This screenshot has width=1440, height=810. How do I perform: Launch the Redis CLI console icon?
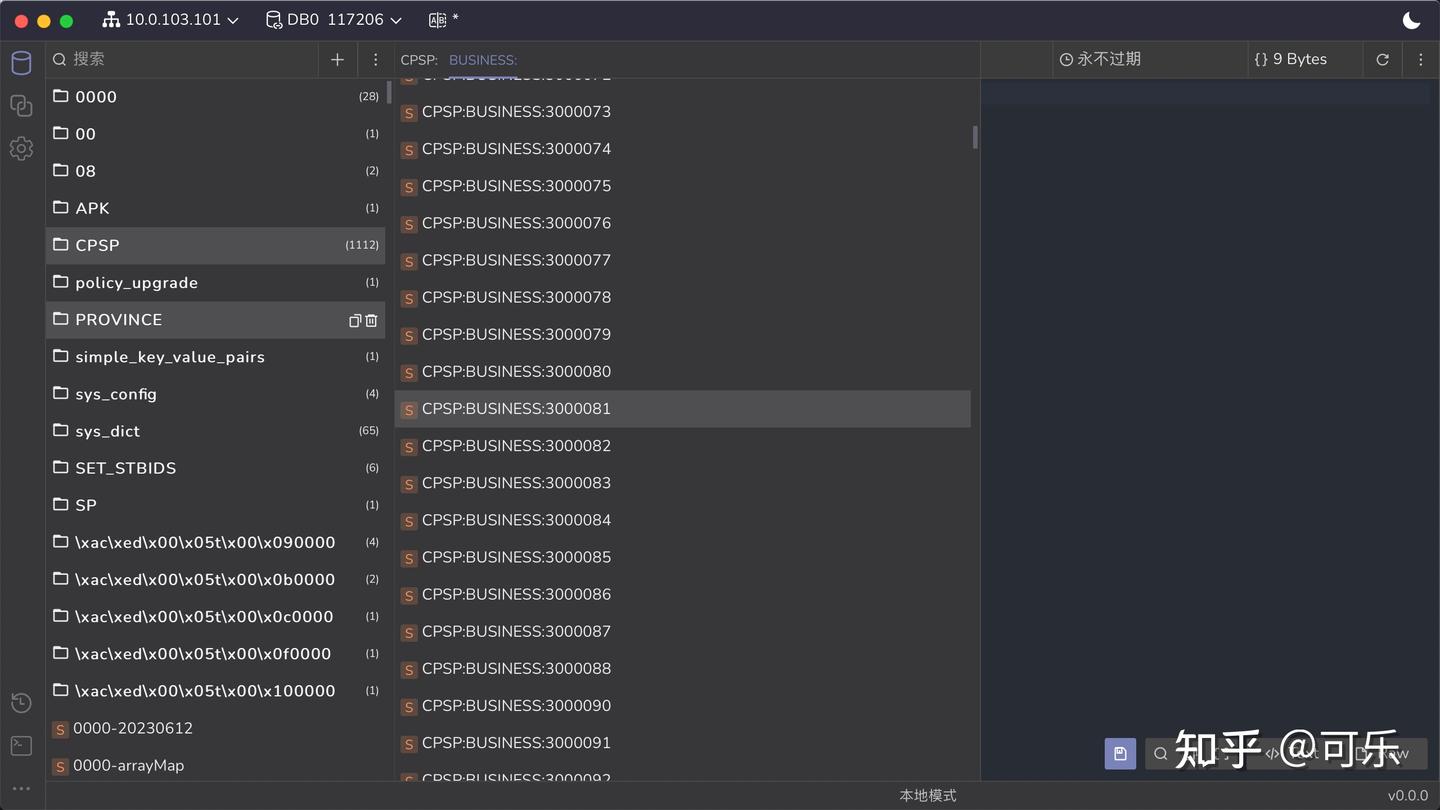(x=21, y=745)
